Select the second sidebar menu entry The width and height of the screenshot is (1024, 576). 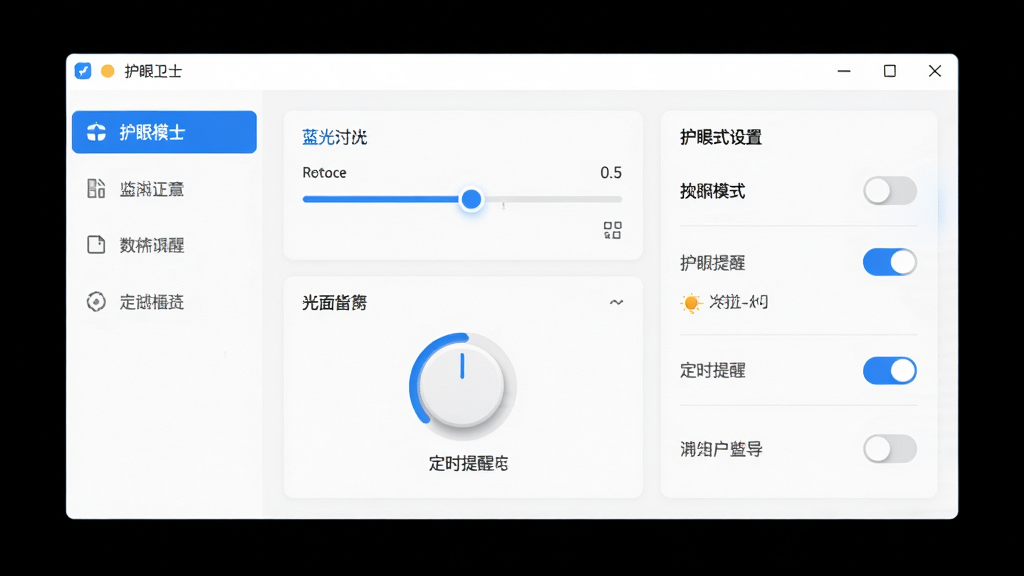point(164,189)
